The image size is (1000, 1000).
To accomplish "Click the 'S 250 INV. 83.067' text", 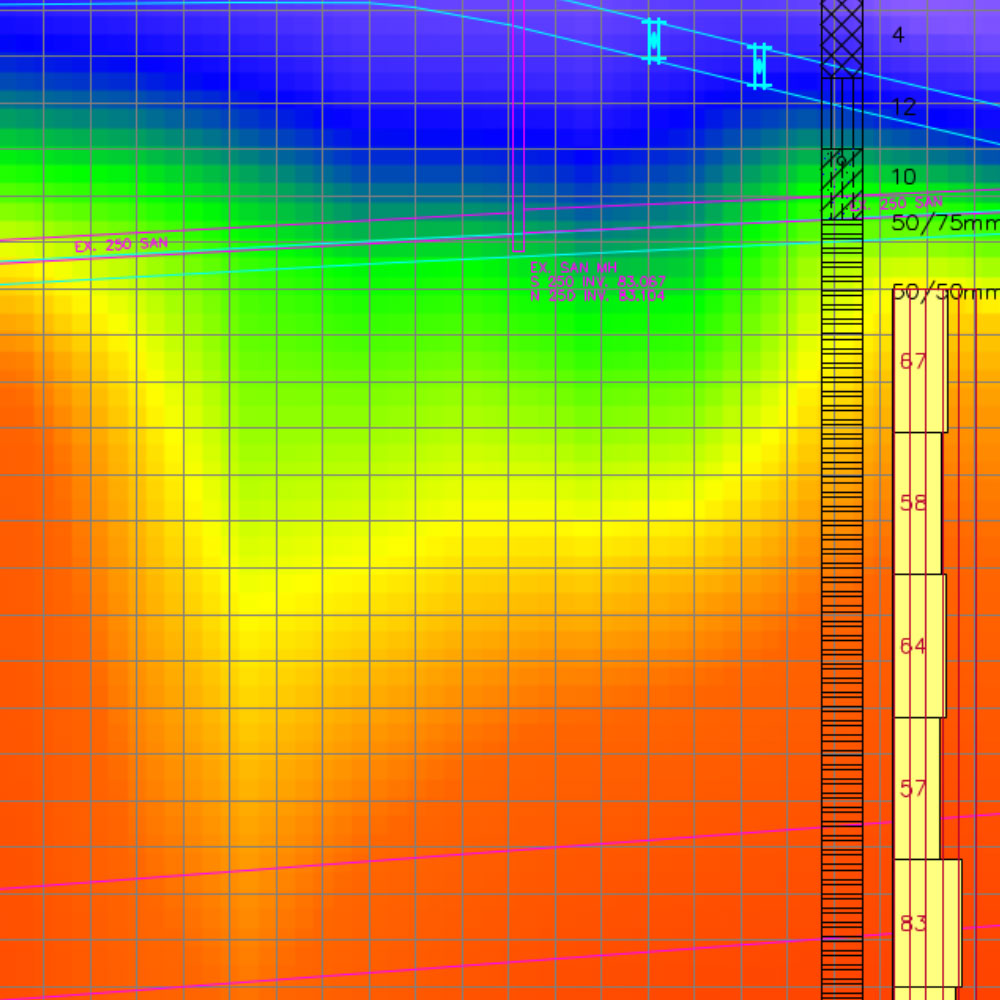I will point(598,282).
